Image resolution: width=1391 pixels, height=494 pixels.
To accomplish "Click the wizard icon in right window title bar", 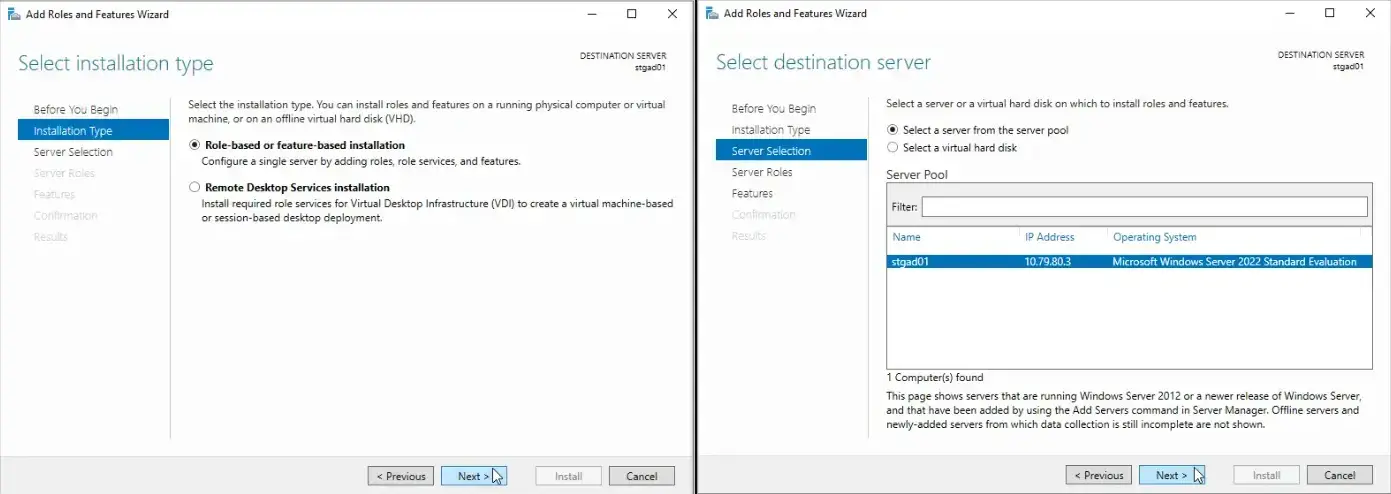I will pyautogui.click(x=712, y=13).
